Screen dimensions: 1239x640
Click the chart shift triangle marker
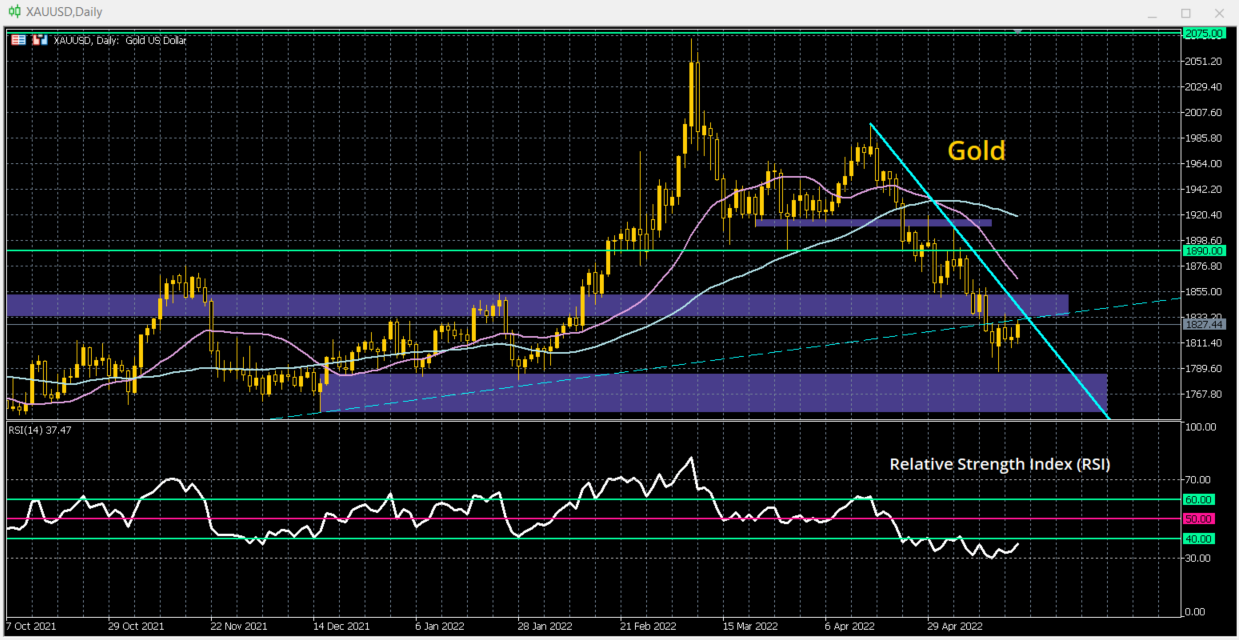click(x=1018, y=31)
